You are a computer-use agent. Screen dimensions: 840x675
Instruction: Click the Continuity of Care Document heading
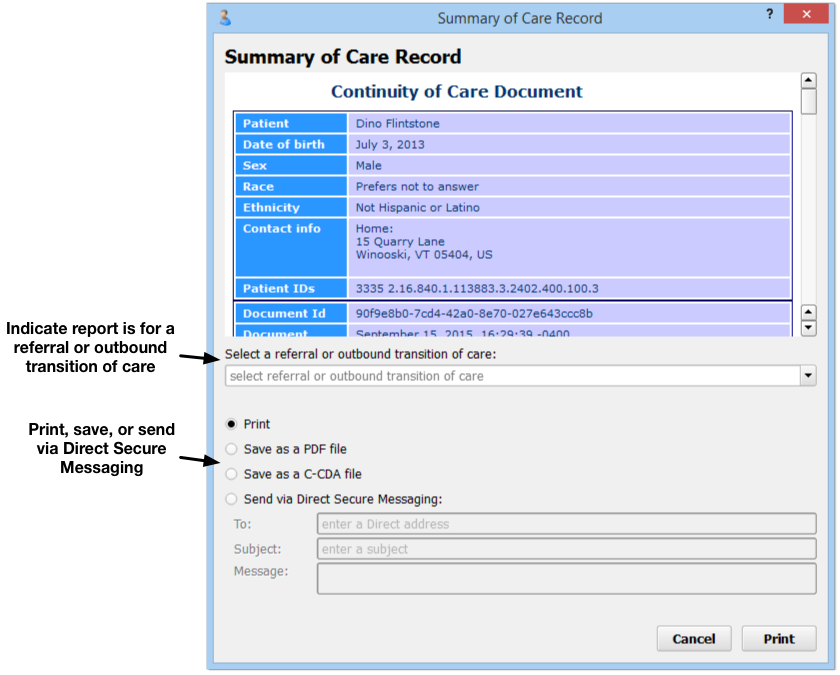456,92
